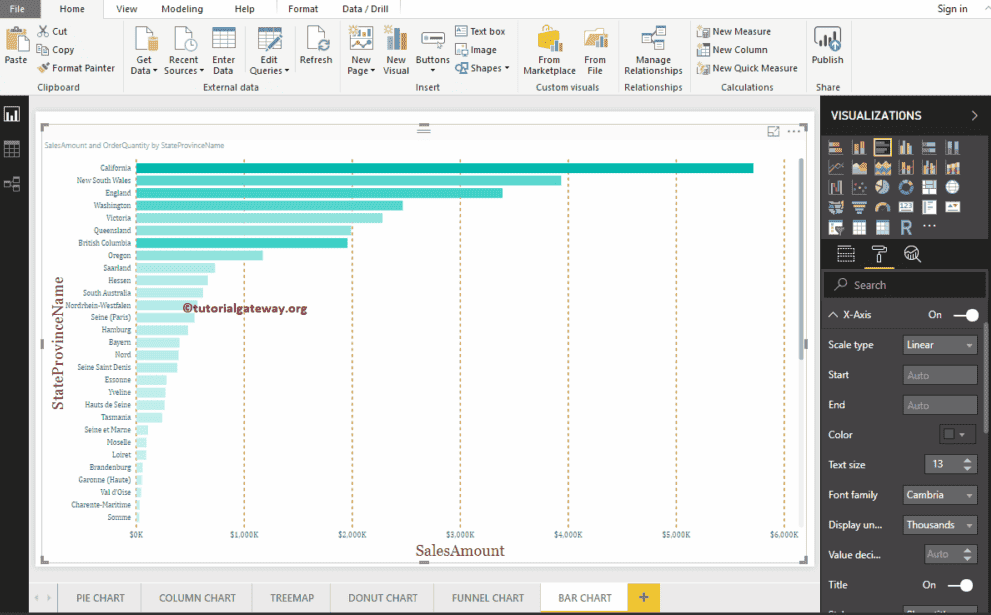
Task: Select the Funnel chart visual icon
Action: tap(858, 207)
